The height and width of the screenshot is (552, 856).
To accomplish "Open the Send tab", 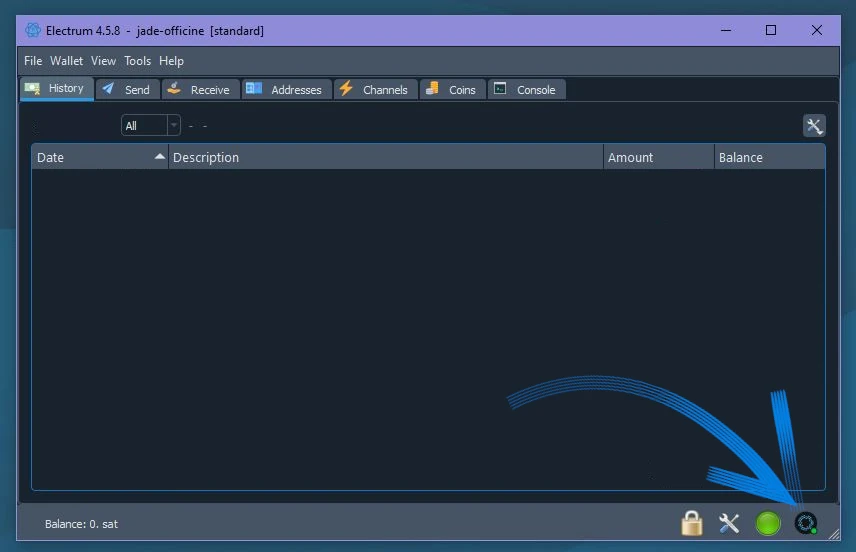I will coord(127,90).
